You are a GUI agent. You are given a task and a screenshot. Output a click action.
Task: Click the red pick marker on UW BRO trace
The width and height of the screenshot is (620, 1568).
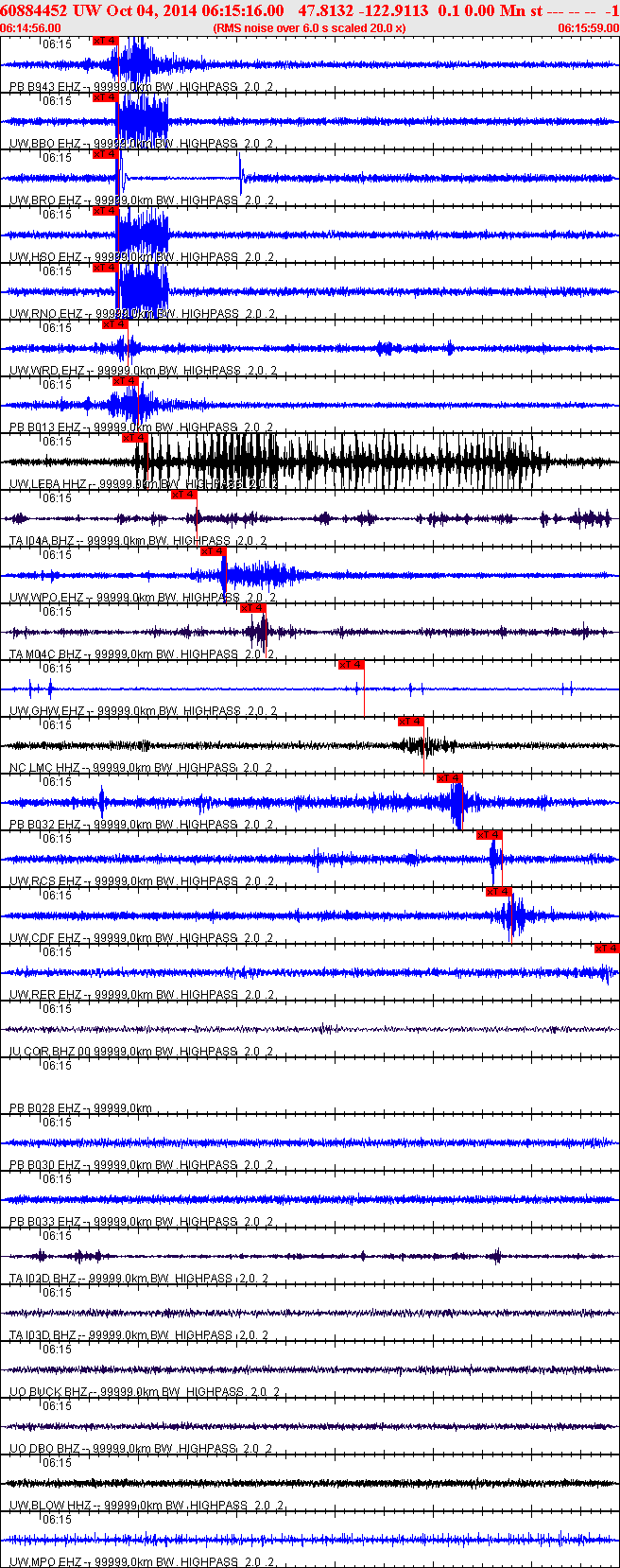click(x=105, y=154)
